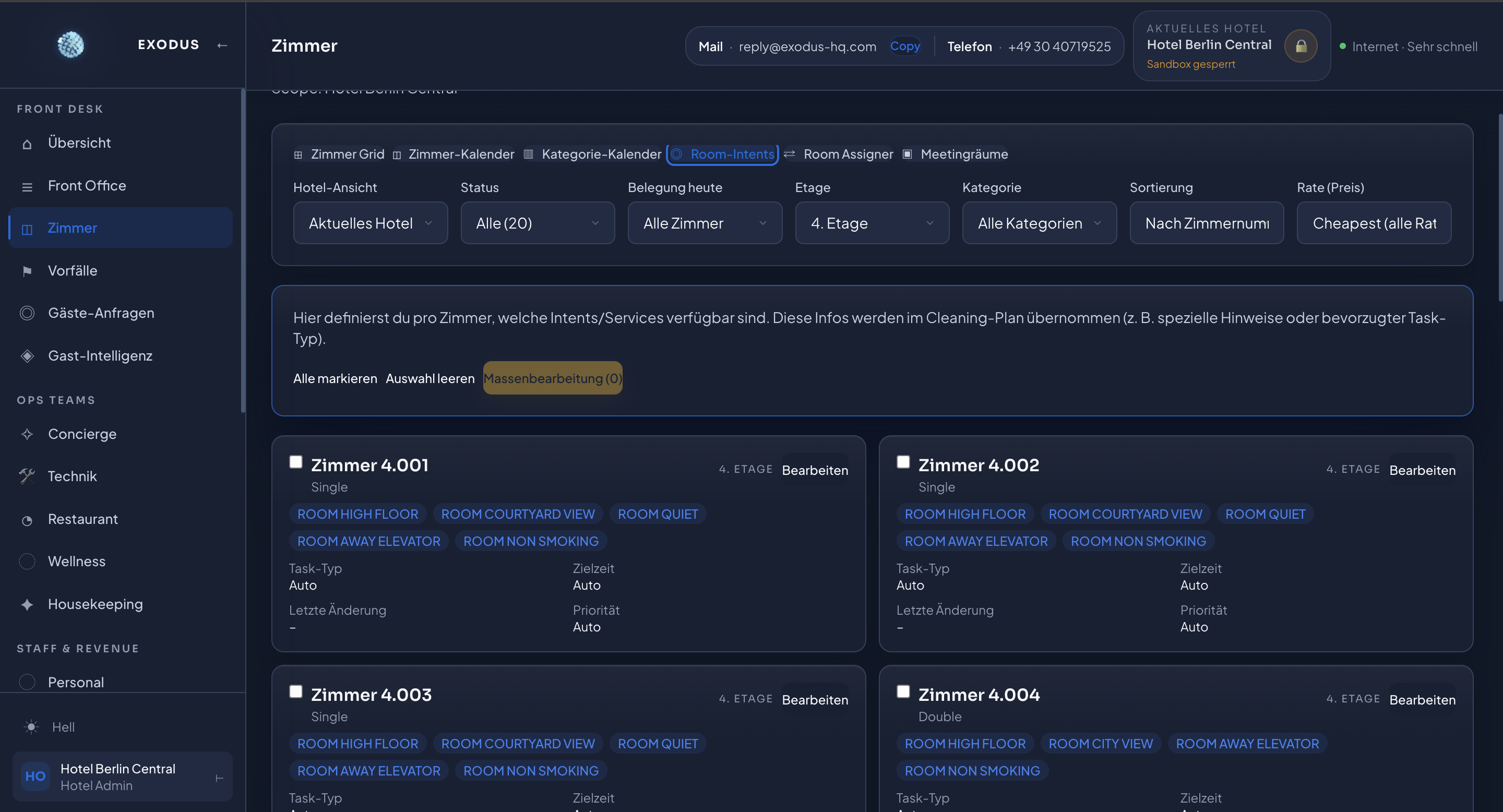Open Vorfälle in sidebar
The image size is (1503, 812).
pyautogui.click(x=121, y=271)
